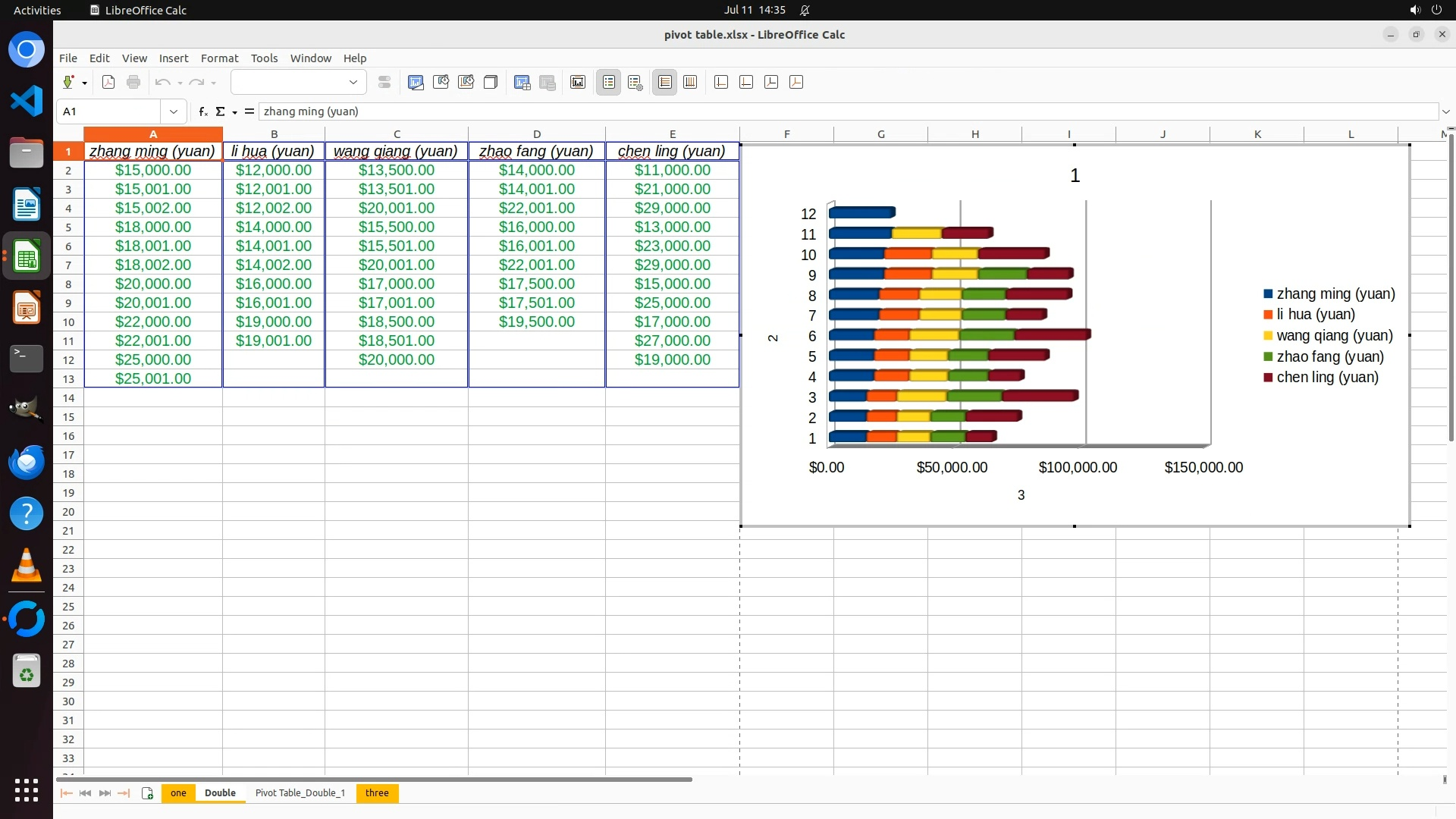Click the add new sheet button
1456x819 pixels.
click(x=148, y=793)
